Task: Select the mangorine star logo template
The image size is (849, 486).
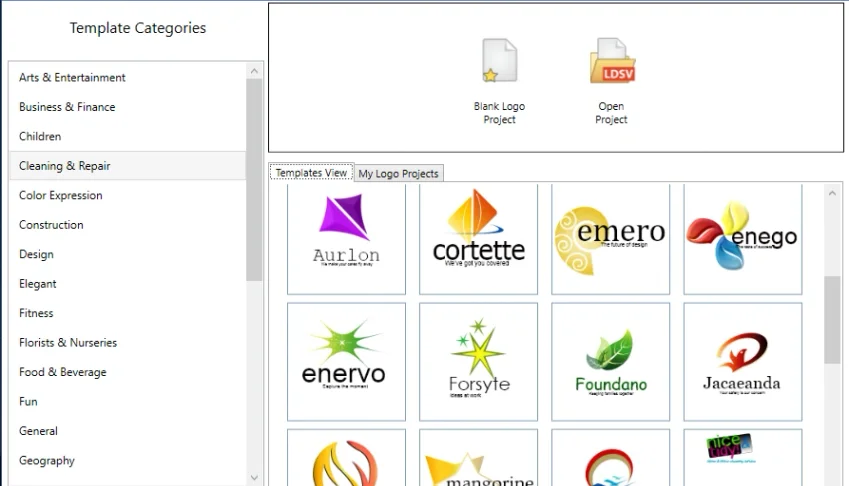Action: tap(479, 458)
